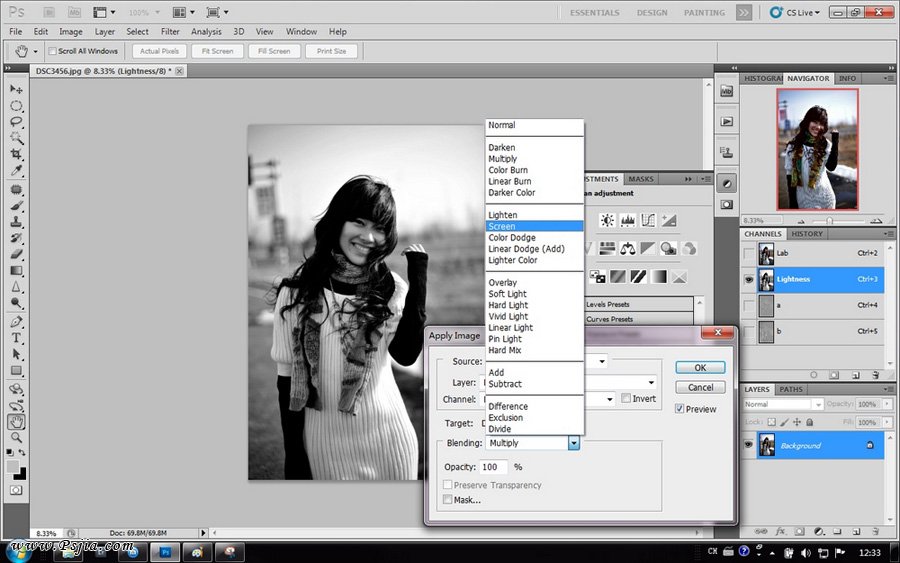Select the Eyedropper tool
The image size is (900, 563).
[17, 171]
